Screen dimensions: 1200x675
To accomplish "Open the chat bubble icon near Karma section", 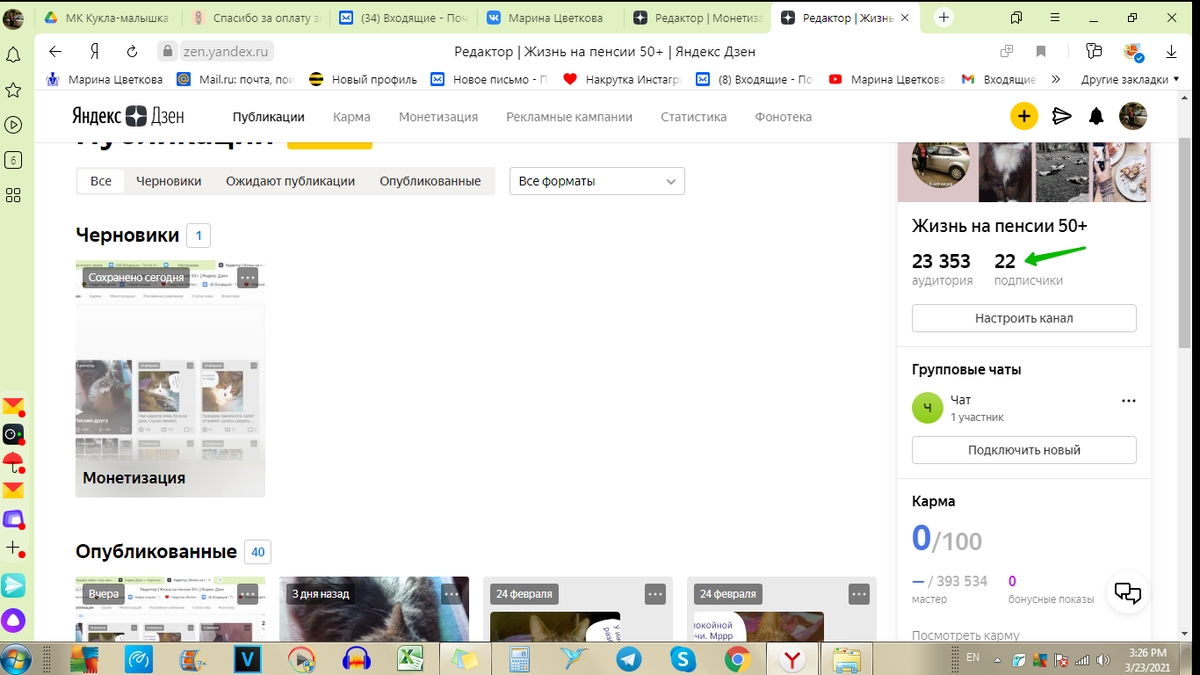I will [x=1127, y=593].
